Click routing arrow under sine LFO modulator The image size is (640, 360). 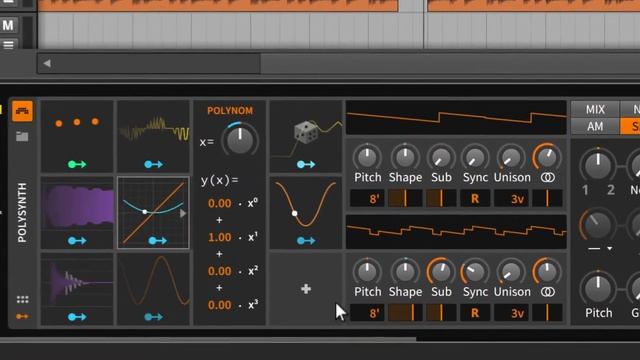[153, 317]
